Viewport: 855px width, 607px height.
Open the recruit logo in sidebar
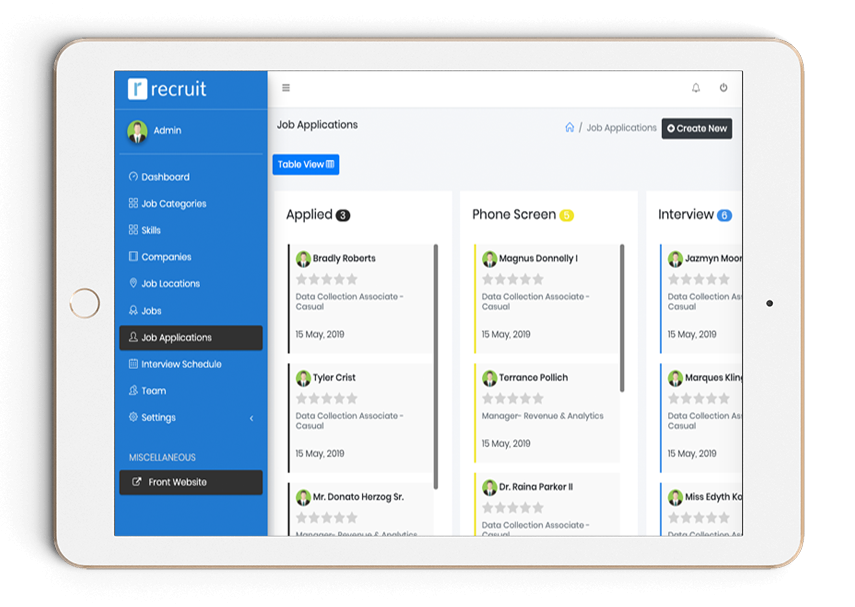(167, 89)
